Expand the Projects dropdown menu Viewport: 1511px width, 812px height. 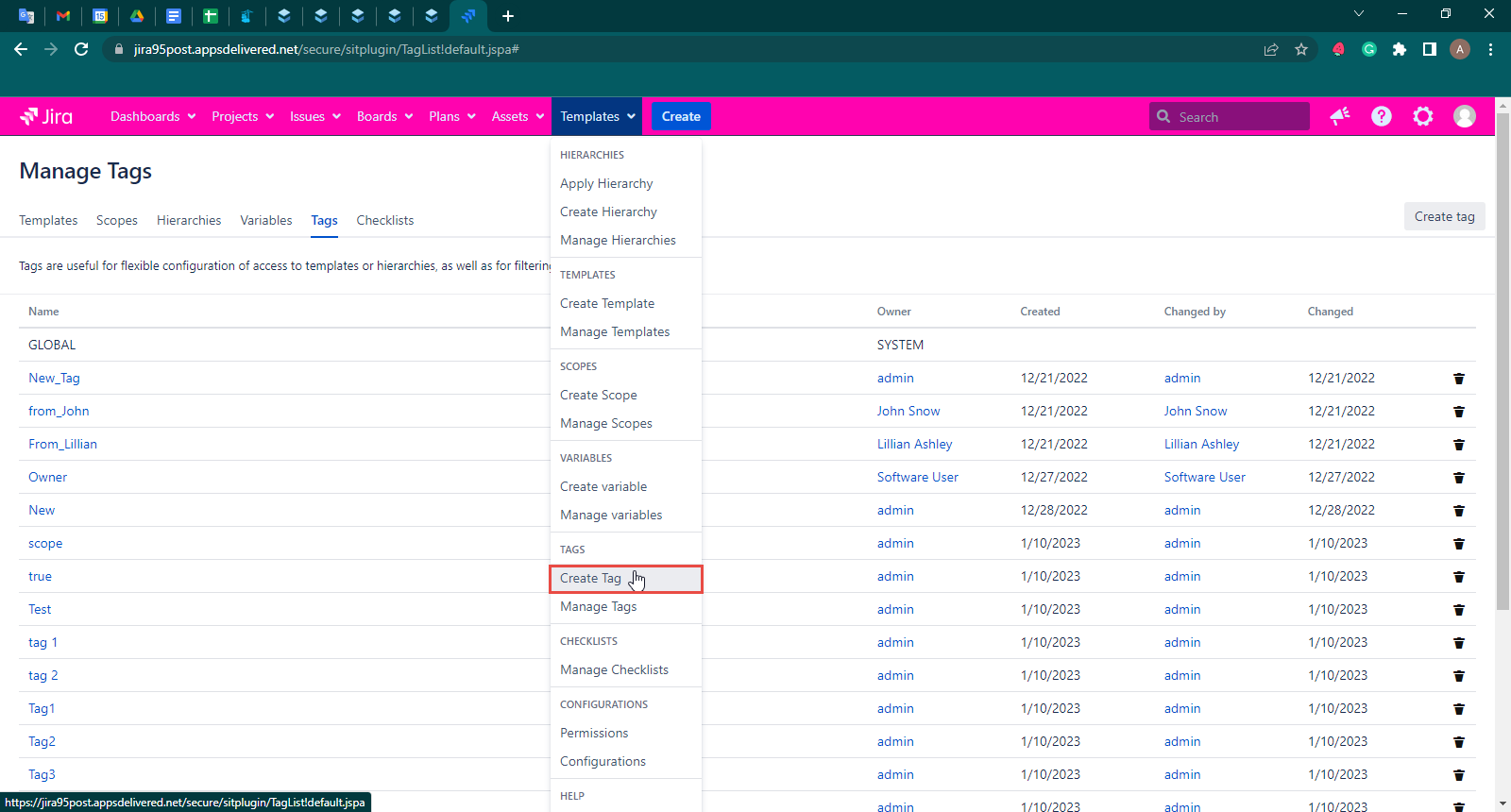click(242, 116)
